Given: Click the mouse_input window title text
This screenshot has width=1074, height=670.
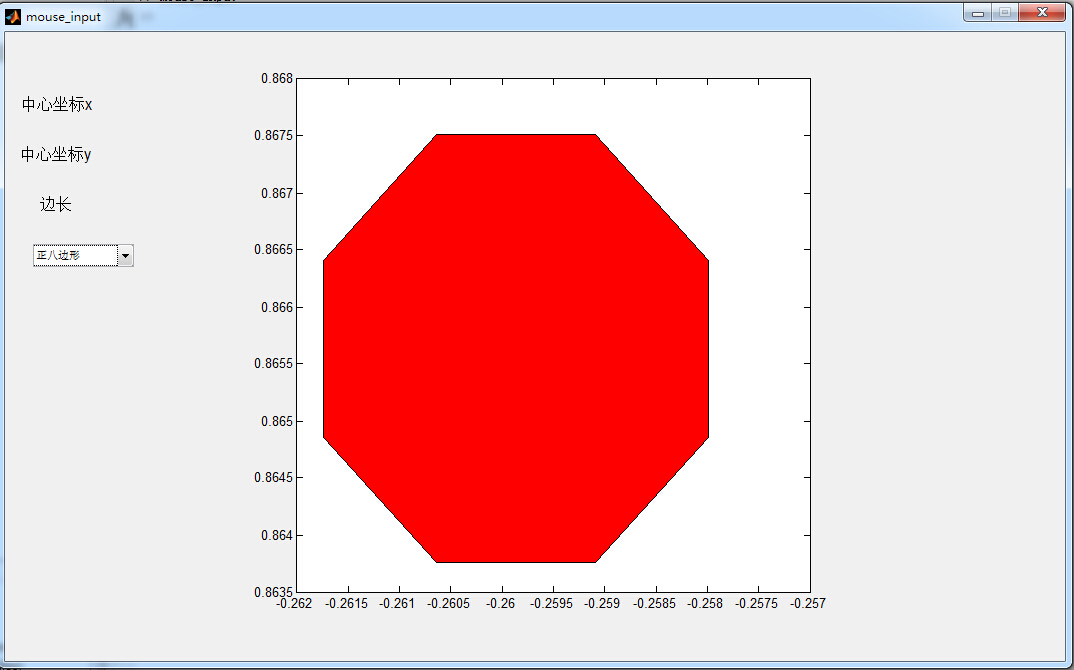Looking at the screenshot, I should coord(64,17).
